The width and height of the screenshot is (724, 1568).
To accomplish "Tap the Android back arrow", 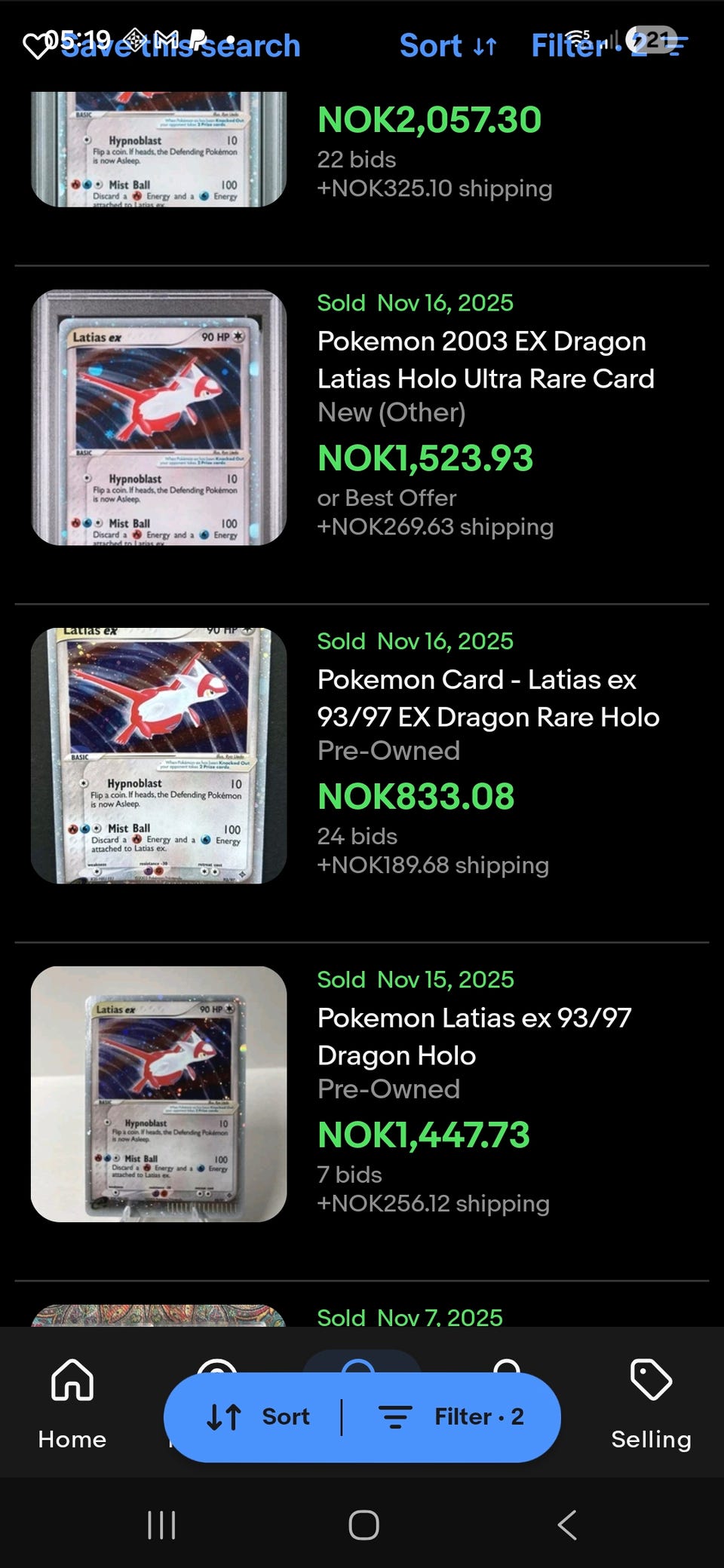I will point(567,1525).
